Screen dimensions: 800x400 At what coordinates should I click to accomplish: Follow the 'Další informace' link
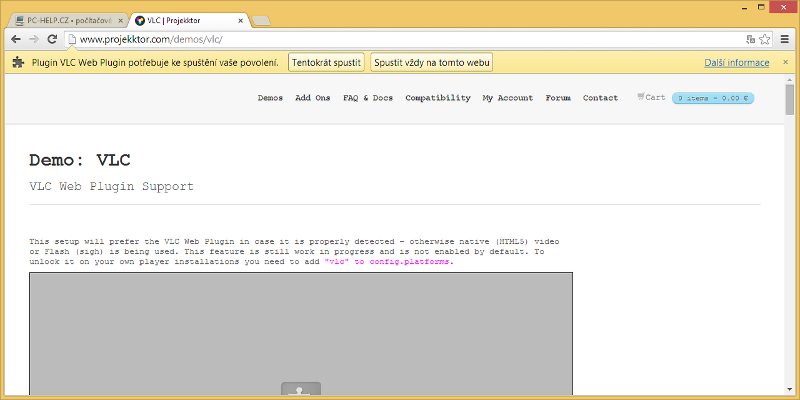(x=736, y=62)
